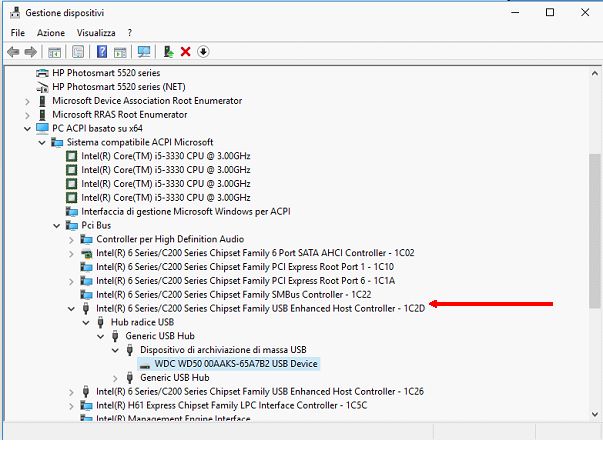Select Sistema compatibile ACPI Microsoft folder icon
The width and height of the screenshot is (603, 474).
click(57, 142)
